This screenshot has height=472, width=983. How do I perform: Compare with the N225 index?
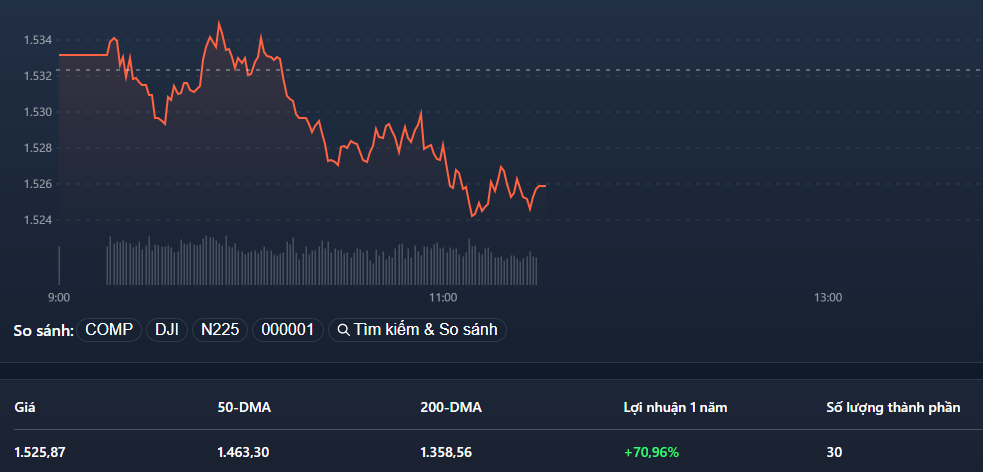(x=220, y=330)
